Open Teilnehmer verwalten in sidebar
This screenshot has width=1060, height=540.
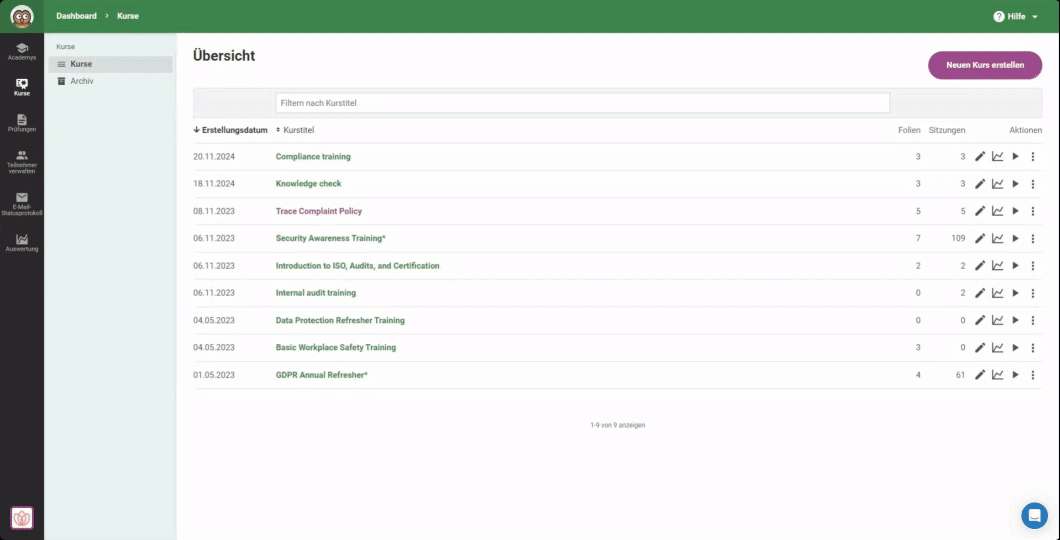pos(22,161)
